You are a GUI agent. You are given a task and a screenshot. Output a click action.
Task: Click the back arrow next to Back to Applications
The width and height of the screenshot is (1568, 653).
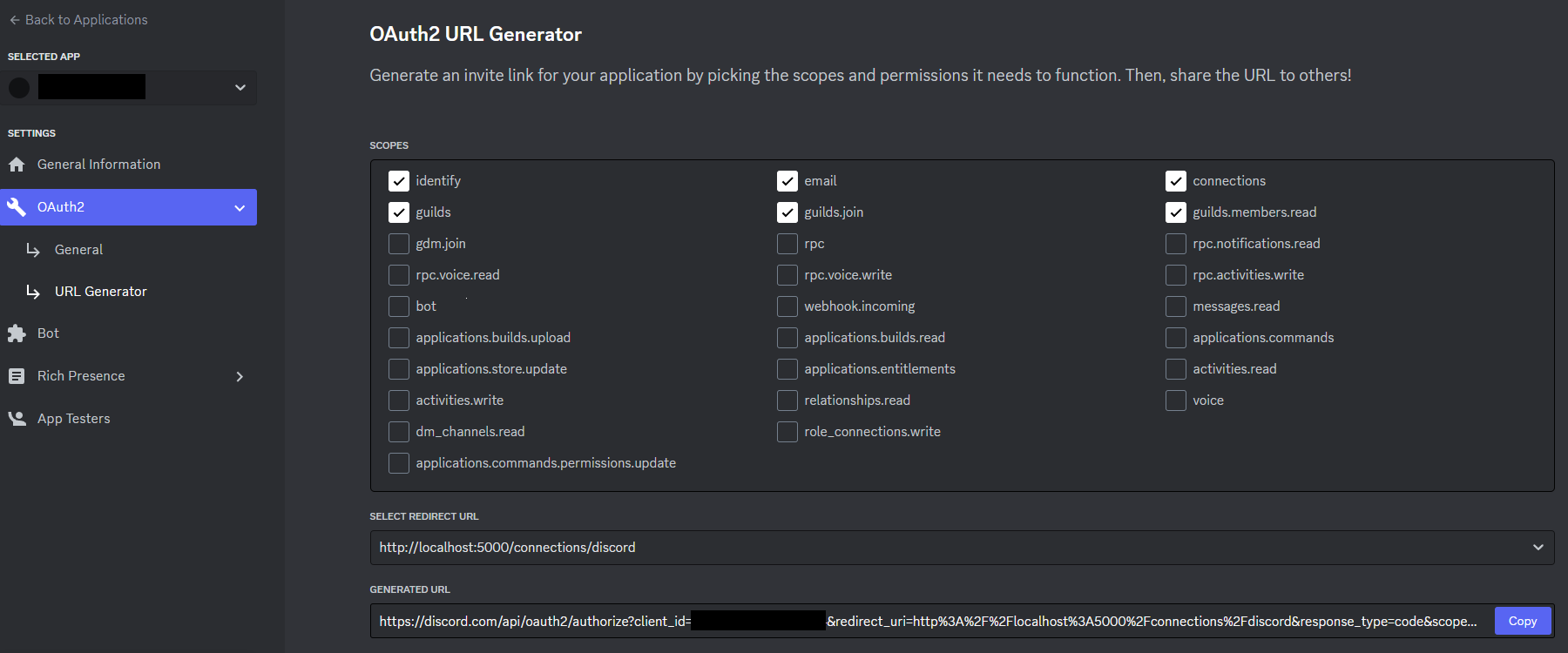13,19
